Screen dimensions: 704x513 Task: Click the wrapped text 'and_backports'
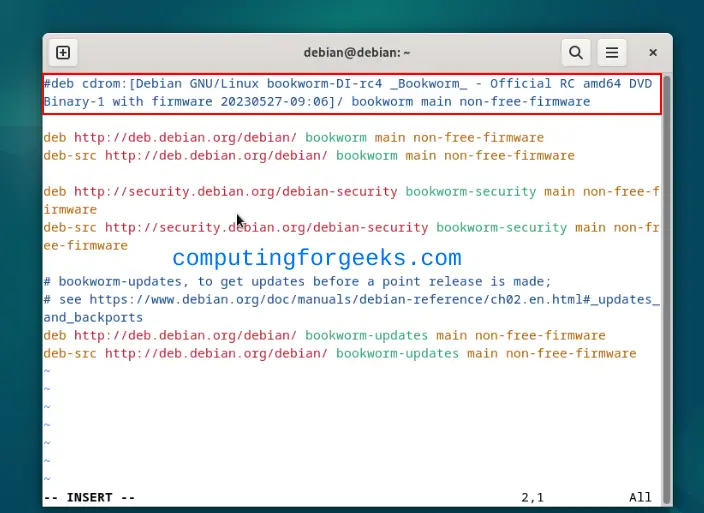[93, 317]
